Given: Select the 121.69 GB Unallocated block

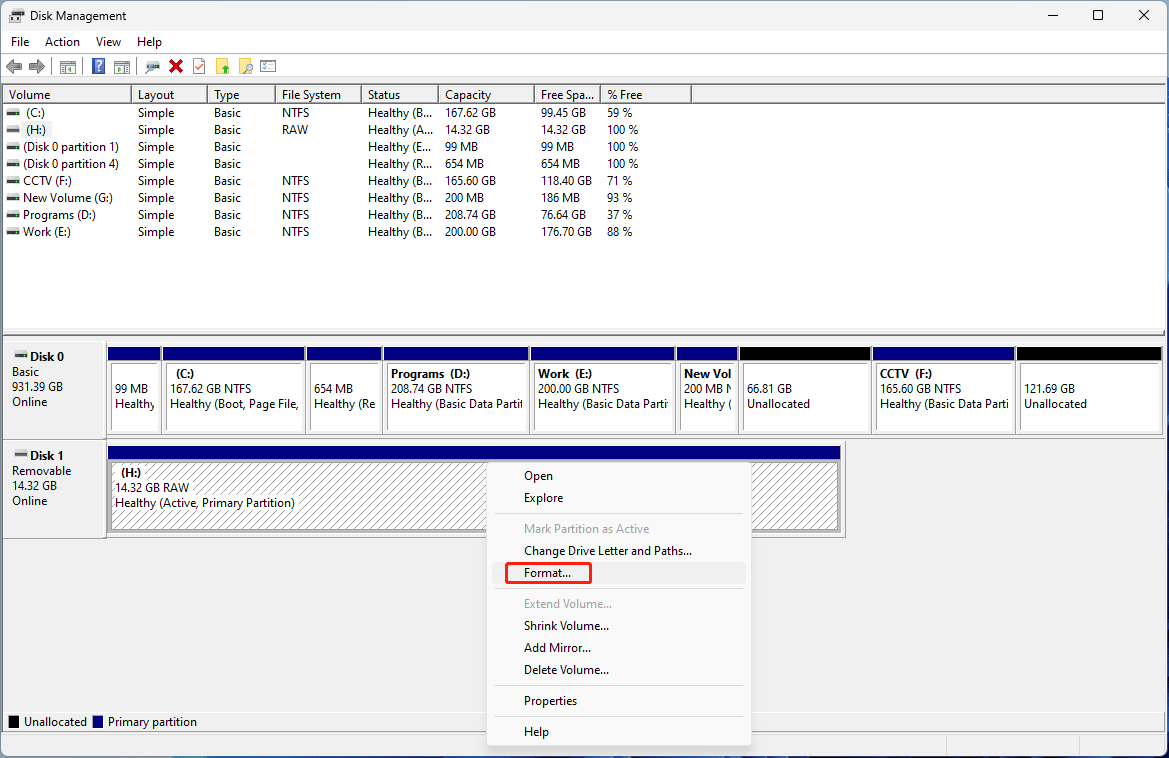Looking at the screenshot, I should (1089, 390).
